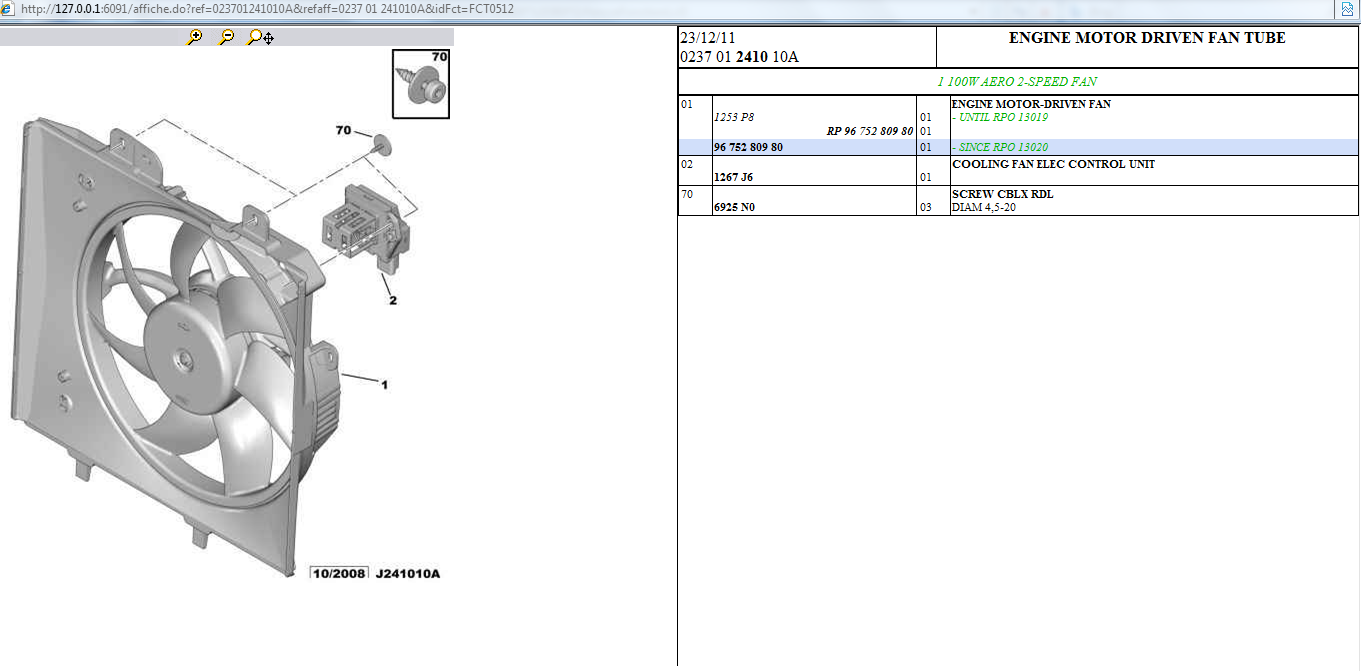Click the compatibility view icon in address bar
1361x671 pixels.
(x=1346, y=9)
